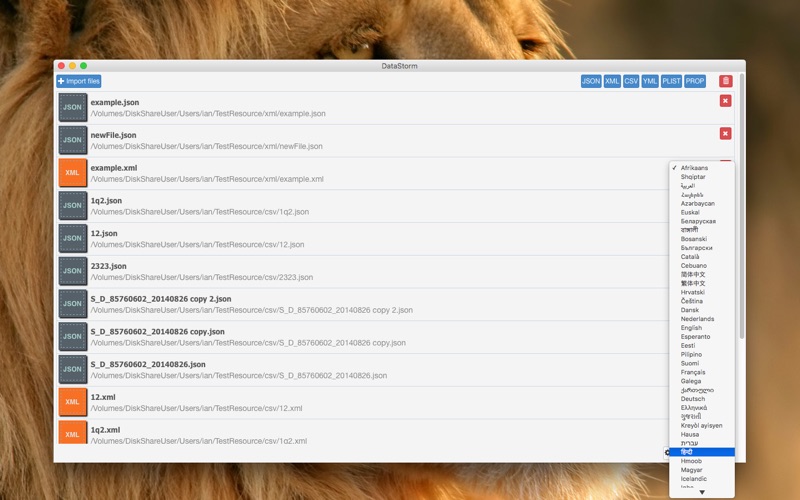Choose Icelandic in language menu
Screen dimensions: 800x500
[x=702, y=479]
